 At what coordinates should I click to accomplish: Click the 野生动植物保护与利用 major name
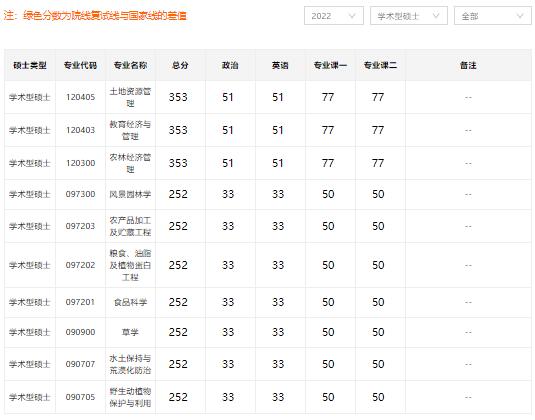(x=130, y=397)
